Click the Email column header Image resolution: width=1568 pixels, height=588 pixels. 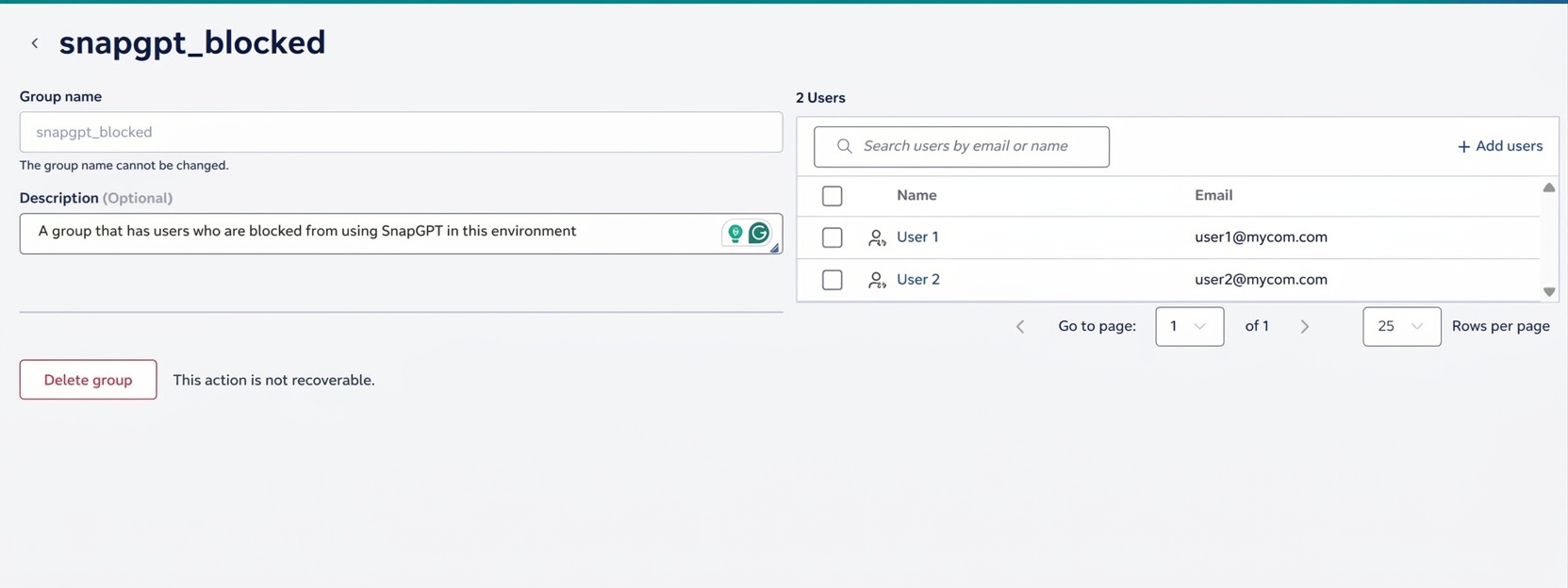click(1213, 195)
